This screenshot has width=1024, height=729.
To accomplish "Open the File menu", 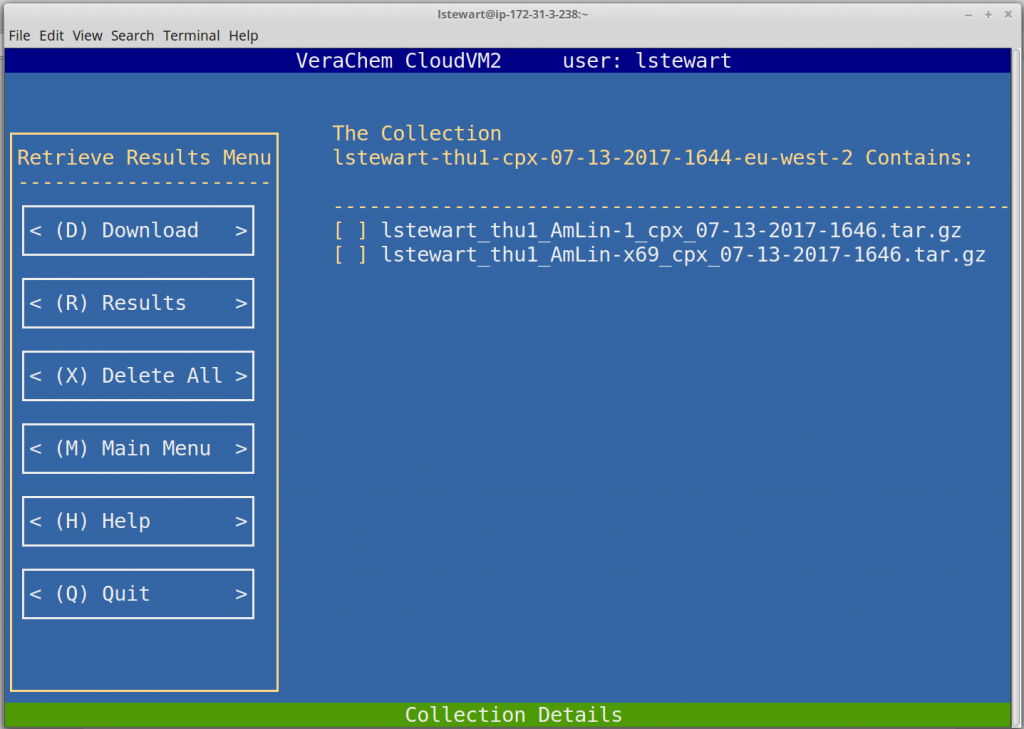I will (x=19, y=35).
